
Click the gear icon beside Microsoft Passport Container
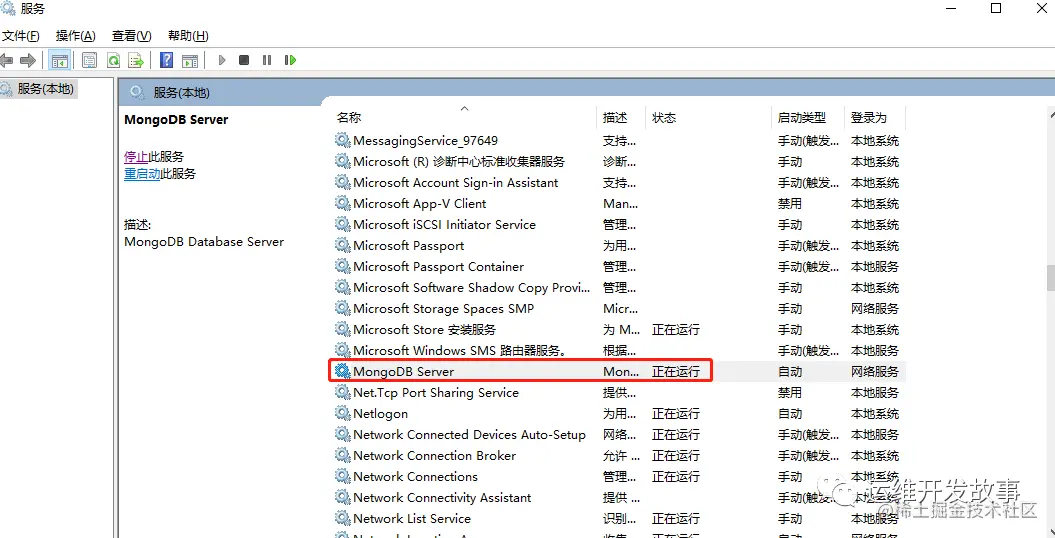click(x=343, y=267)
